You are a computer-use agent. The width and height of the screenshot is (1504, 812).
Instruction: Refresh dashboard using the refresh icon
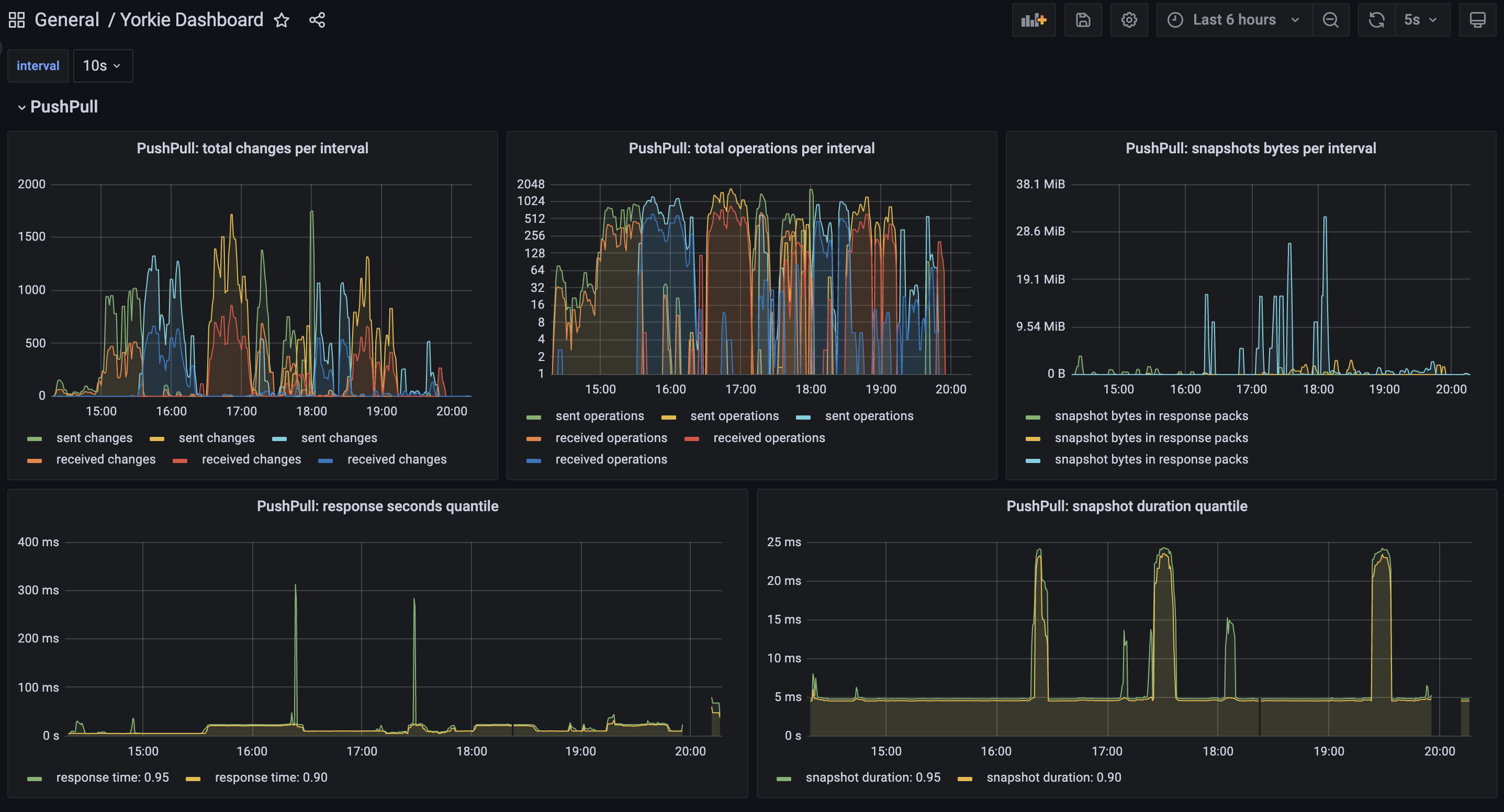tap(1376, 20)
